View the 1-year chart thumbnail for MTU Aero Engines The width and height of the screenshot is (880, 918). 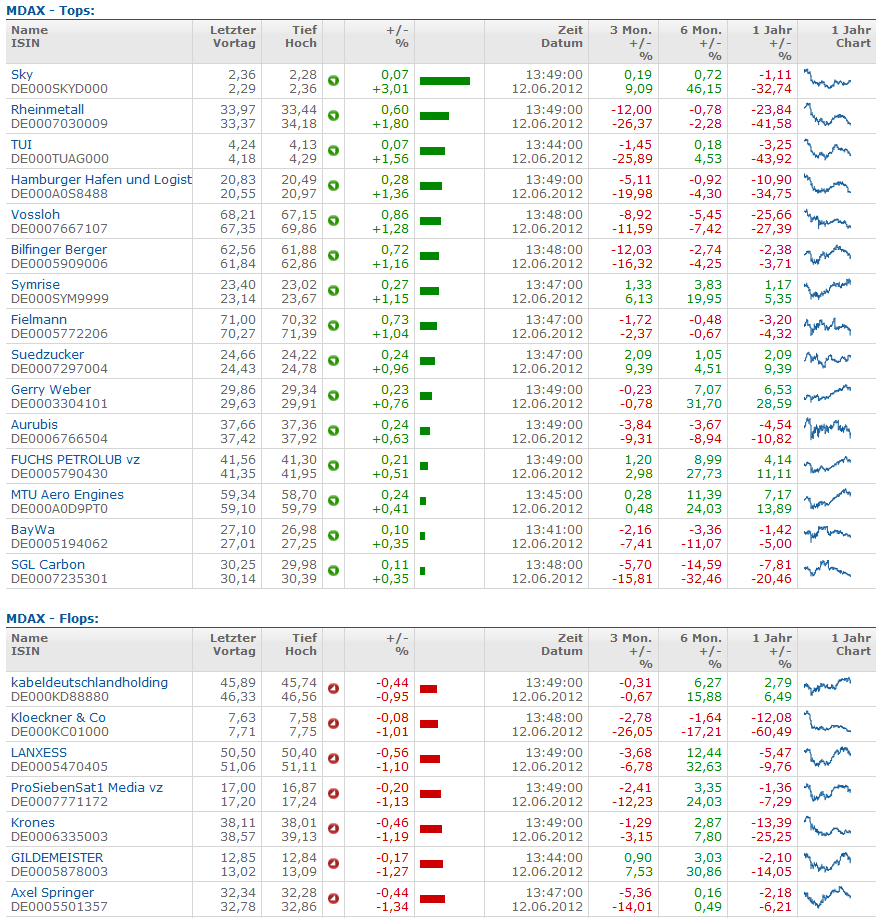[x=827, y=499]
